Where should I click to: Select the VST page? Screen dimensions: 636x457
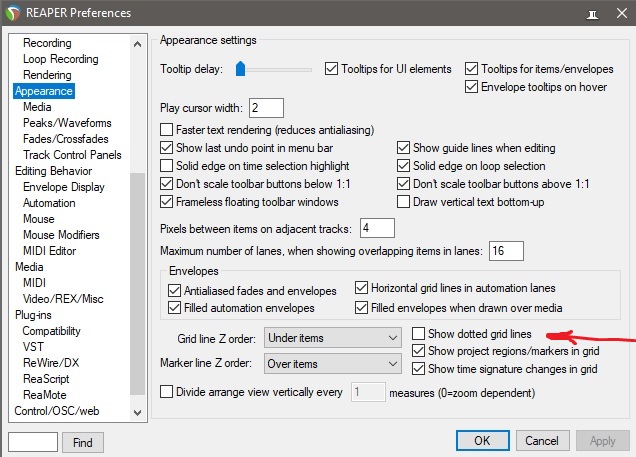[33, 347]
